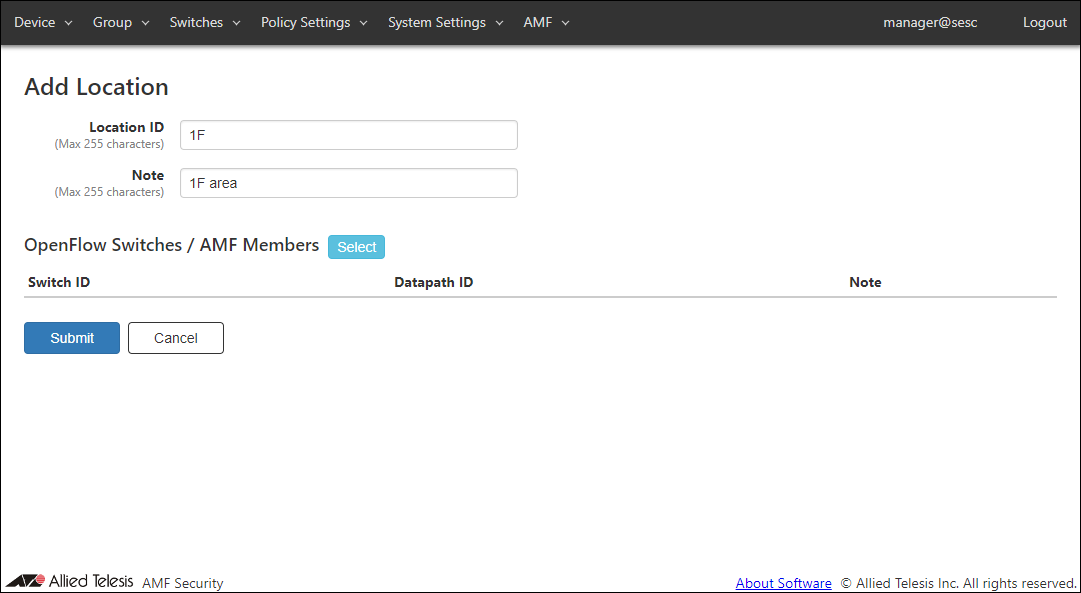Open the System Settings menu
Viewport: 1081px width, 593px height.
[x=445, y=22]
